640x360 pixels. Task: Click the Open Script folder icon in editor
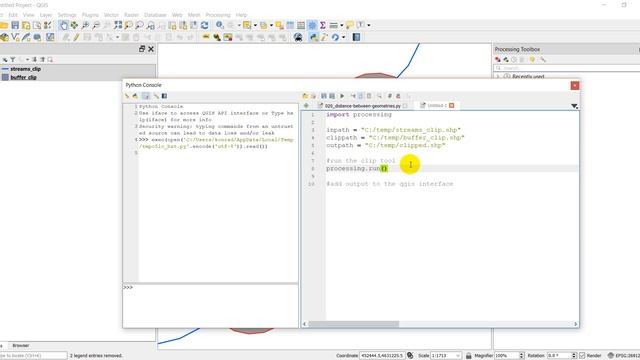click(x=305, y=96)
